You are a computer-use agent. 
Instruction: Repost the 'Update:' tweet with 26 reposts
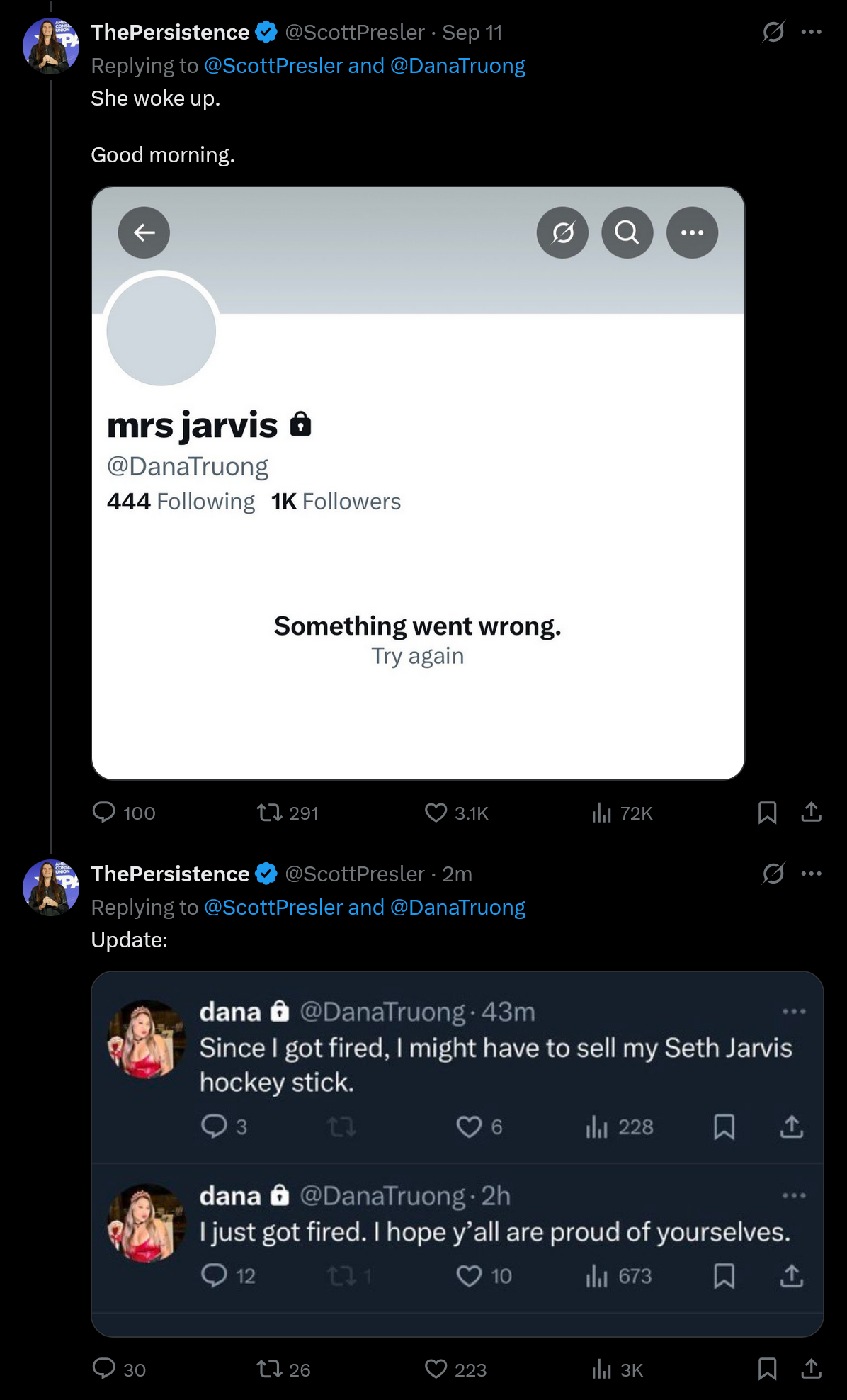click(x=270, y=1369)
